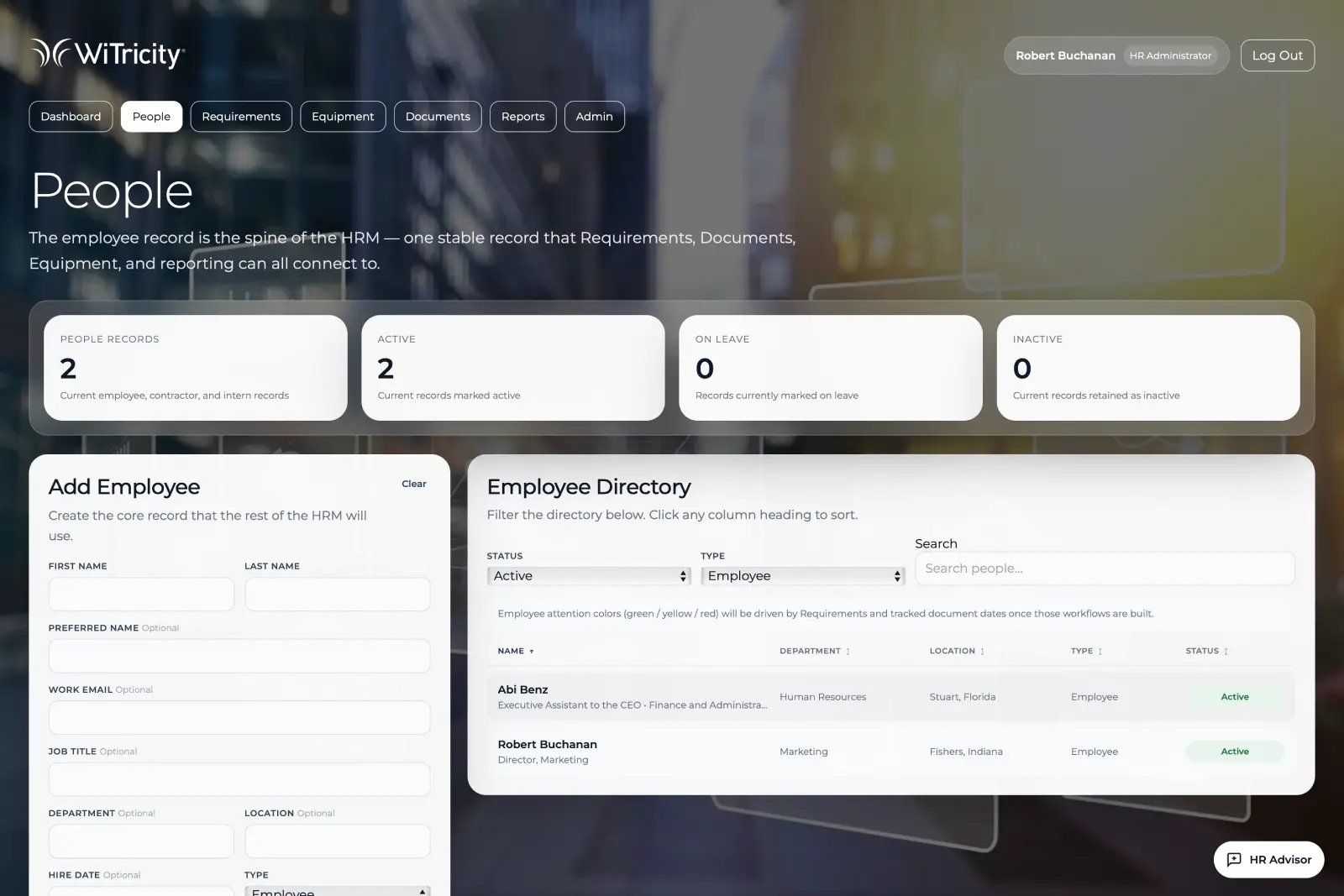This screenshot has height=896, width=1344.
Task: Open the HR Advisor assistant
Action: [1268, 859]
